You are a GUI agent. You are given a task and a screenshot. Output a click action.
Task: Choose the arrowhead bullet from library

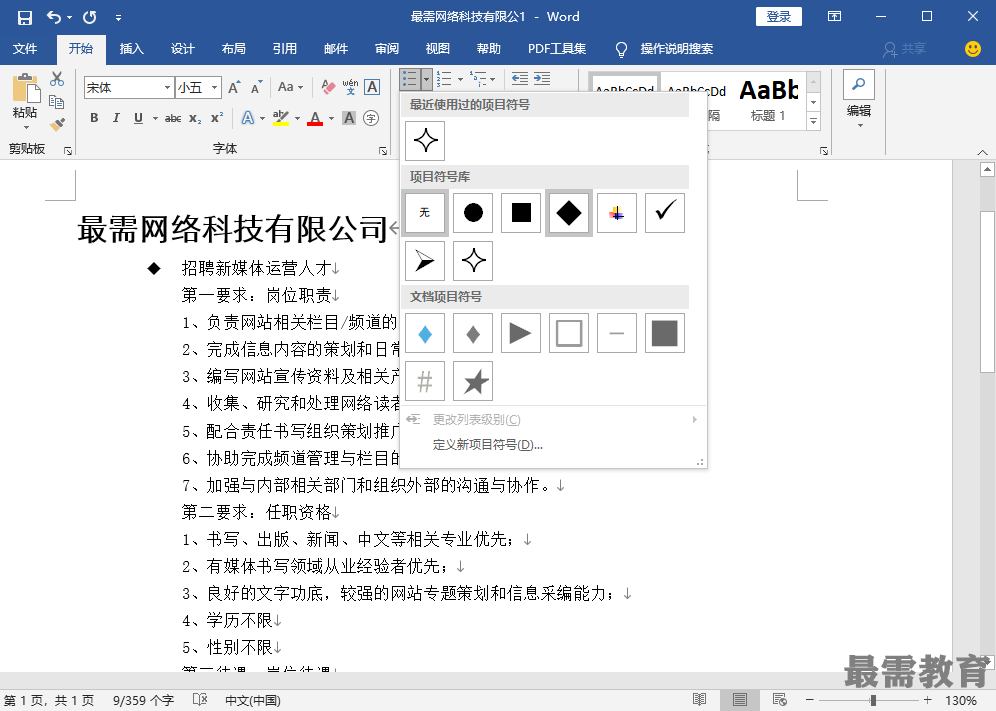point(425,261)
